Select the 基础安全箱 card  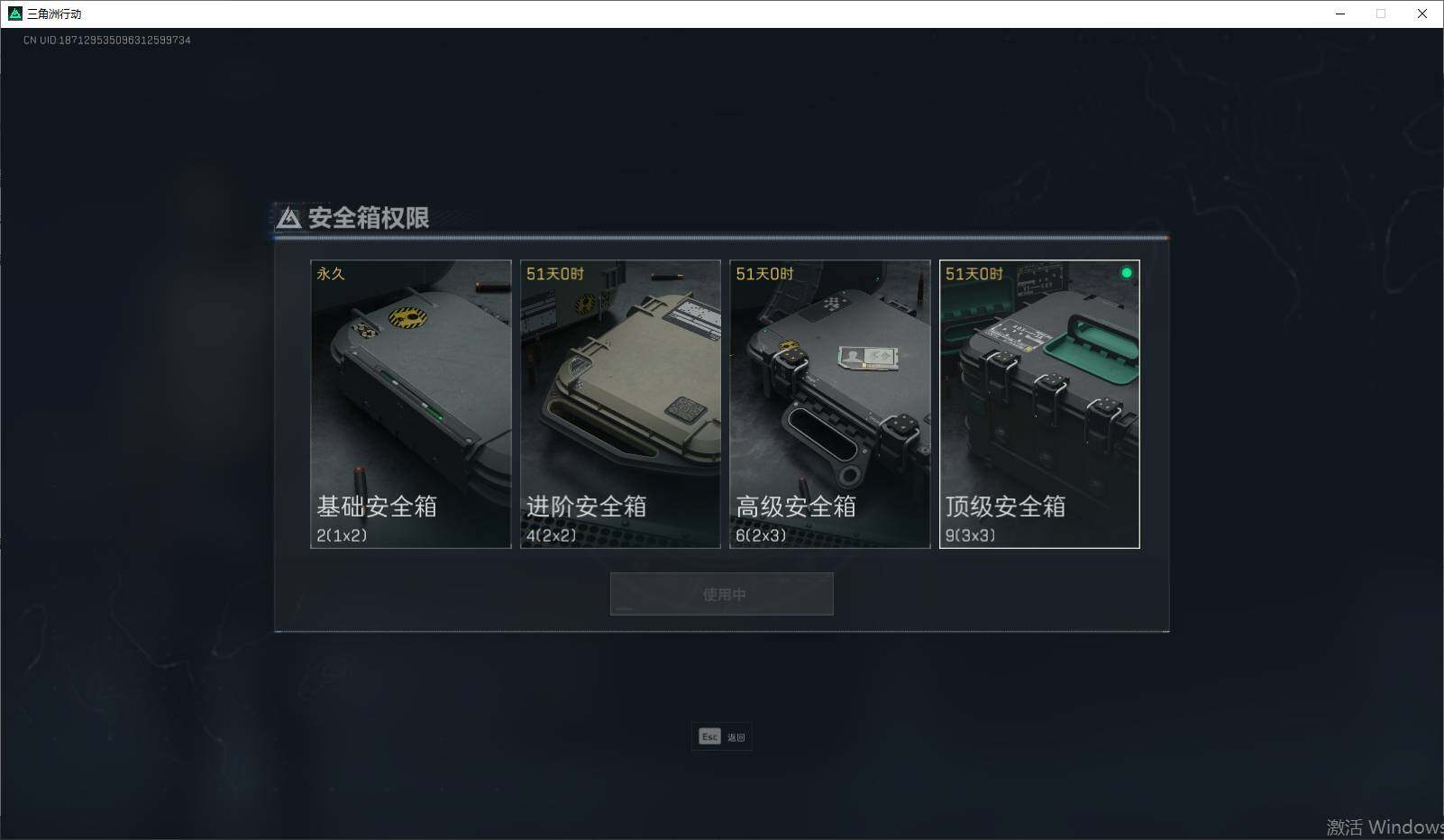pos(411,404)
